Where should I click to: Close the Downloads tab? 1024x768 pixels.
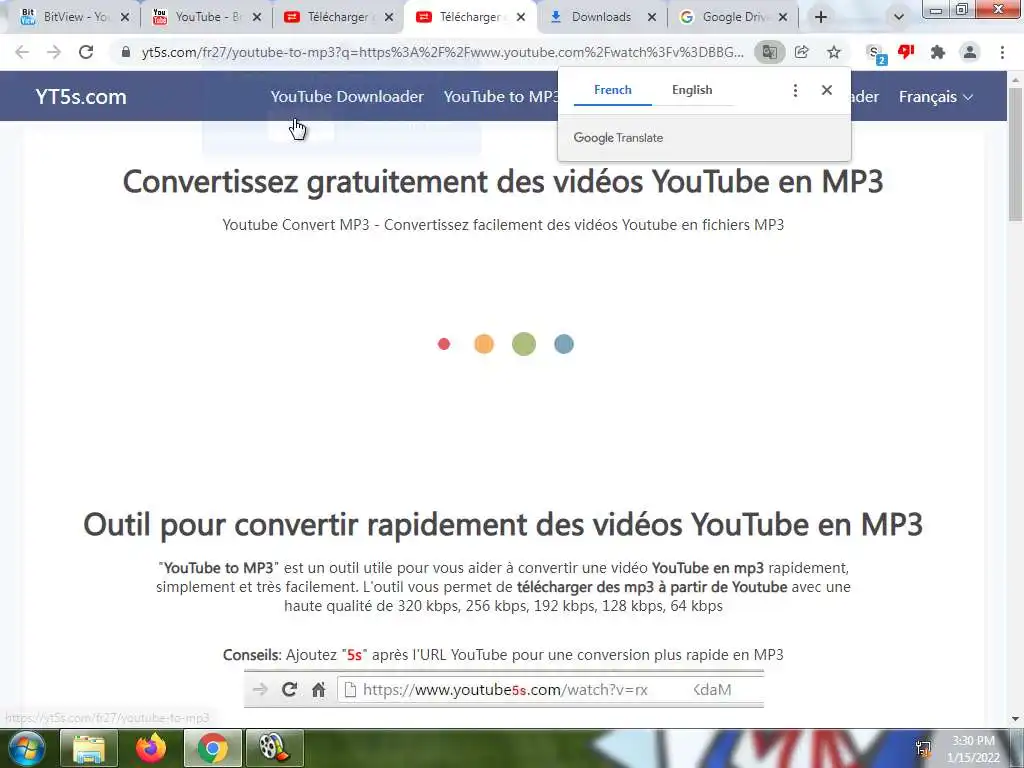tap(652, 17)
